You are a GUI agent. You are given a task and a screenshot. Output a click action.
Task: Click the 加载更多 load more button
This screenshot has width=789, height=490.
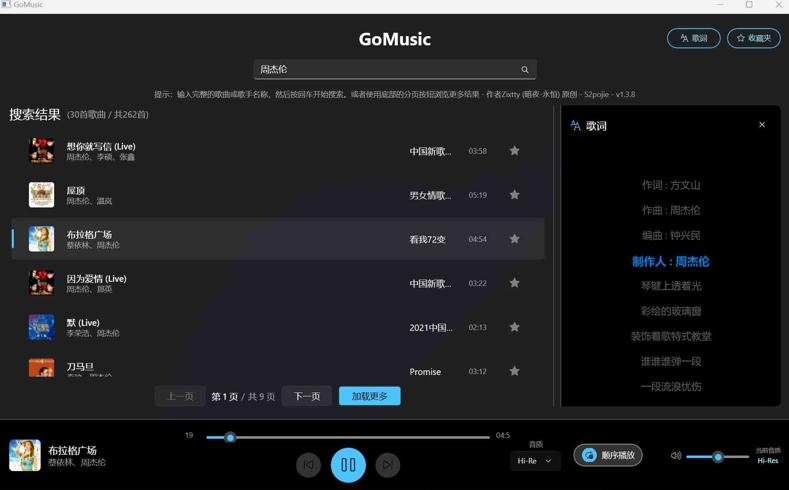[370, 396]
